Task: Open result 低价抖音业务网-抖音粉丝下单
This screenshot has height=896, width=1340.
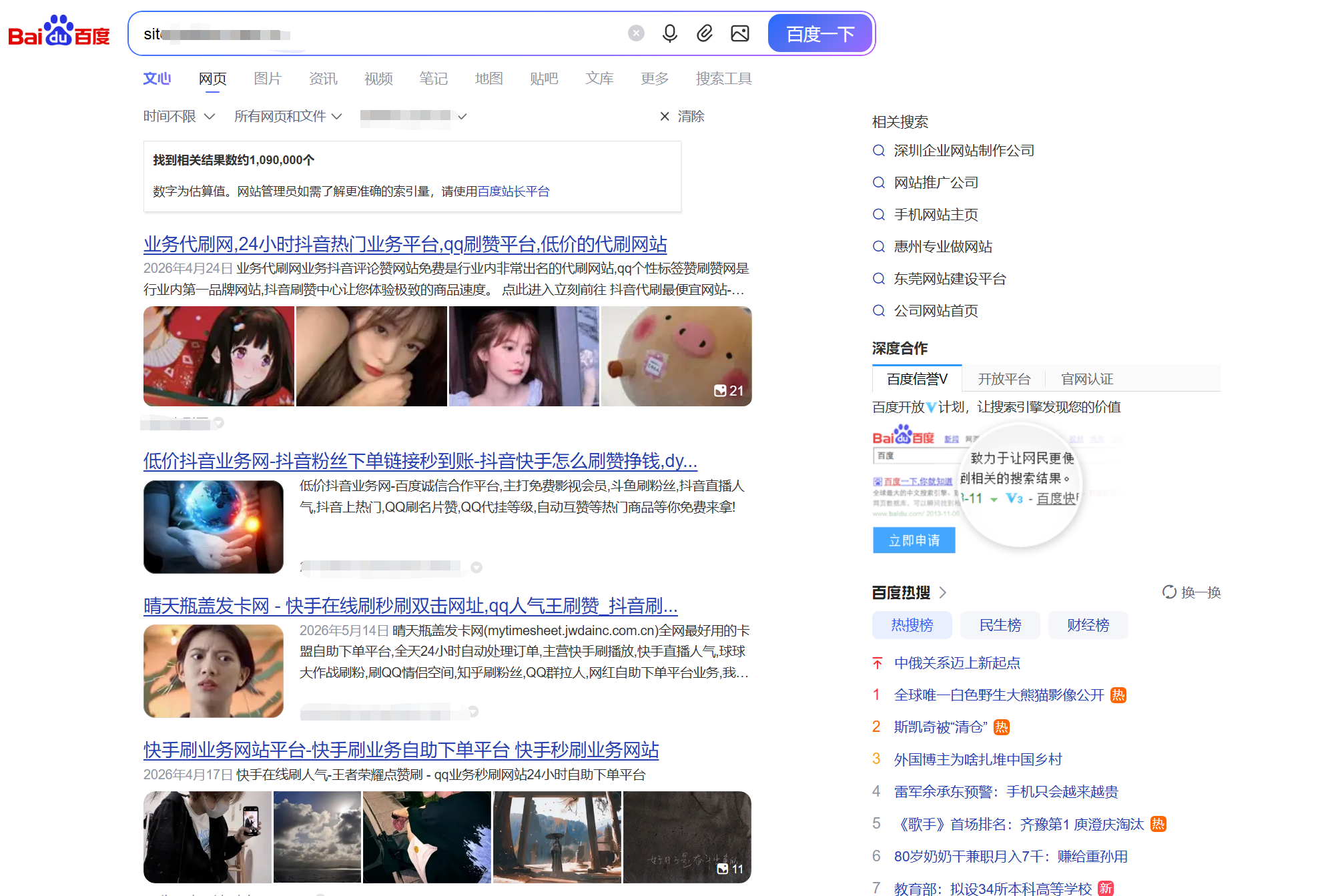Action: [420, 460]
